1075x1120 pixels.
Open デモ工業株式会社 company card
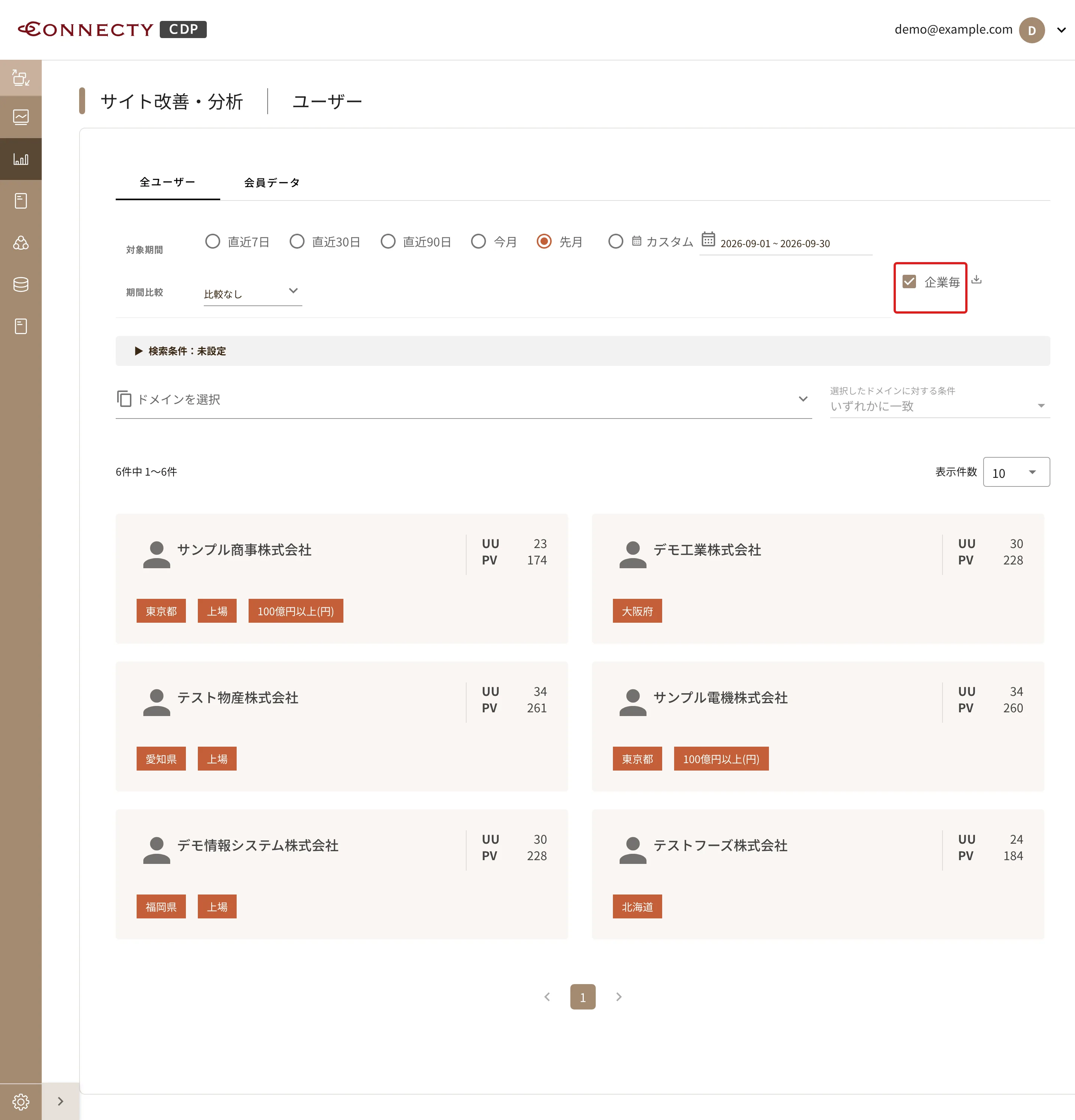click(817, 578)
